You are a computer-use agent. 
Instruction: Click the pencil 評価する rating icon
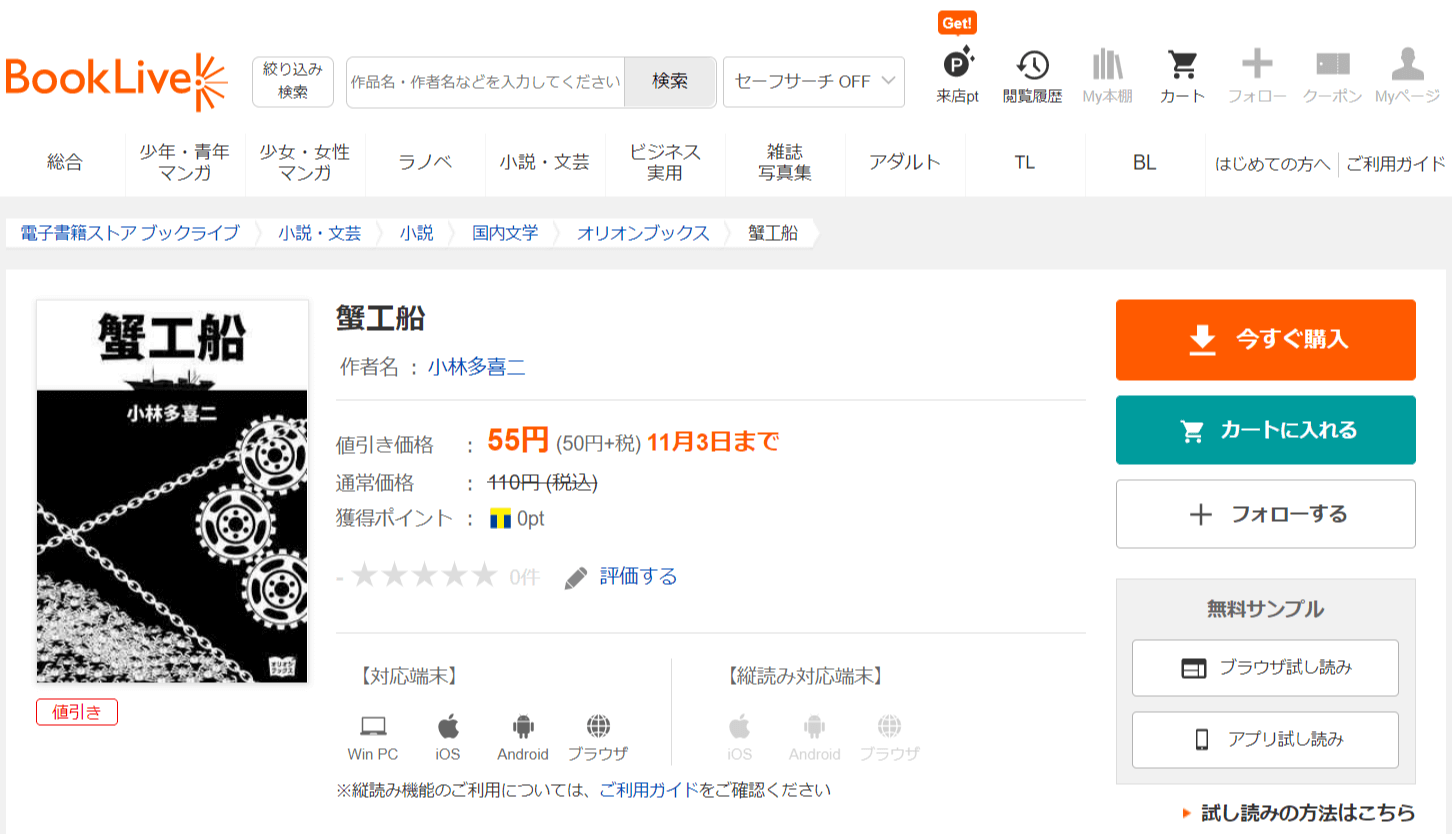pyautogui.click(x=576, y=577)
